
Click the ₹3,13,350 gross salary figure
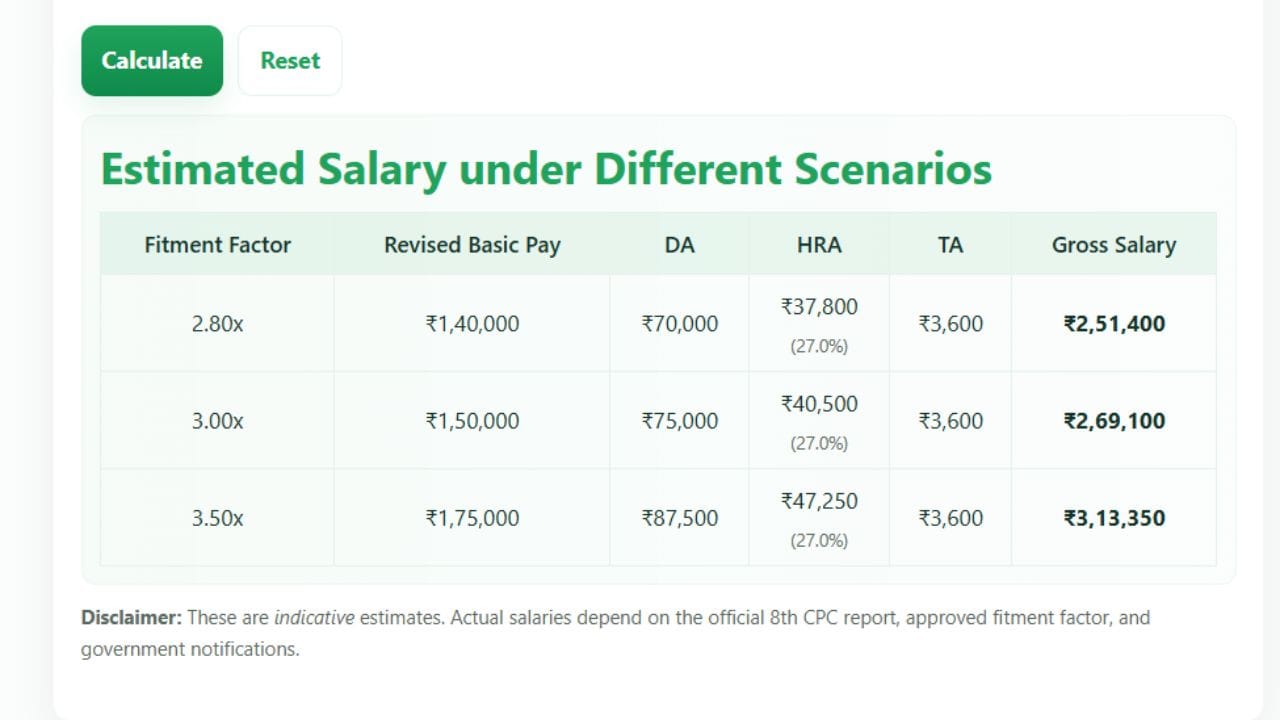click(x=1114, y=518)
